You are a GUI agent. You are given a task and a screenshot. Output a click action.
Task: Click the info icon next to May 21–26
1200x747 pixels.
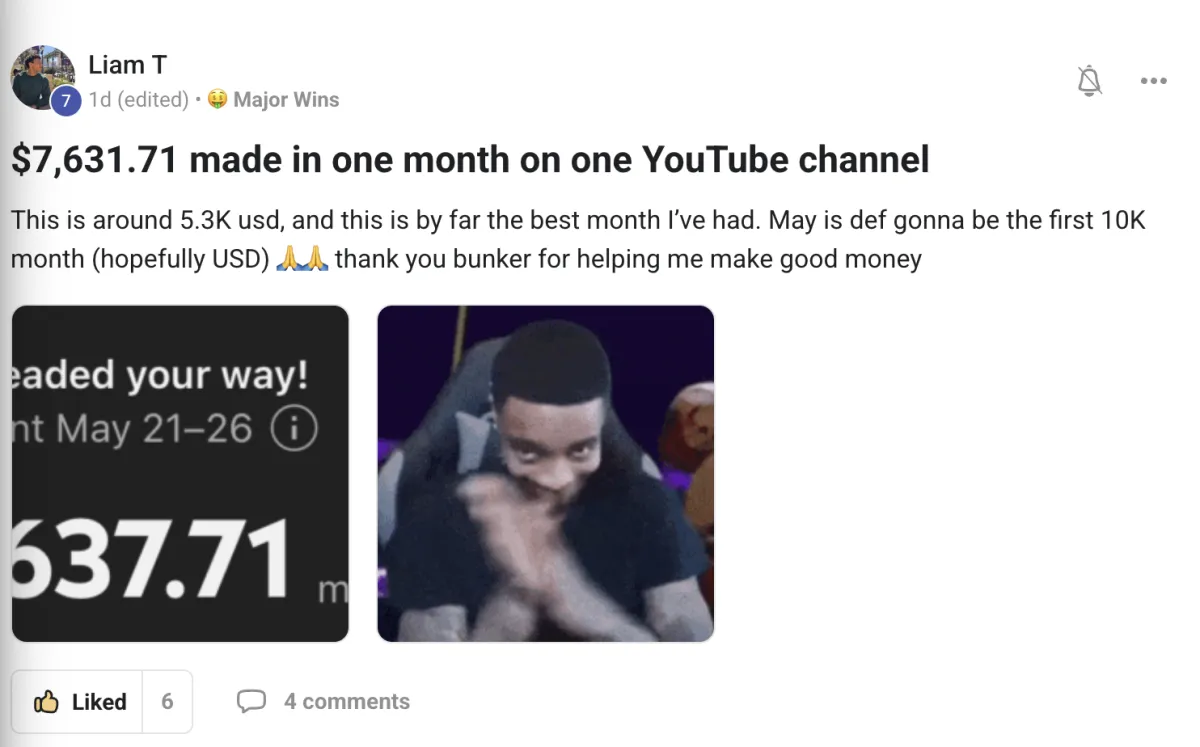(294, 430)
